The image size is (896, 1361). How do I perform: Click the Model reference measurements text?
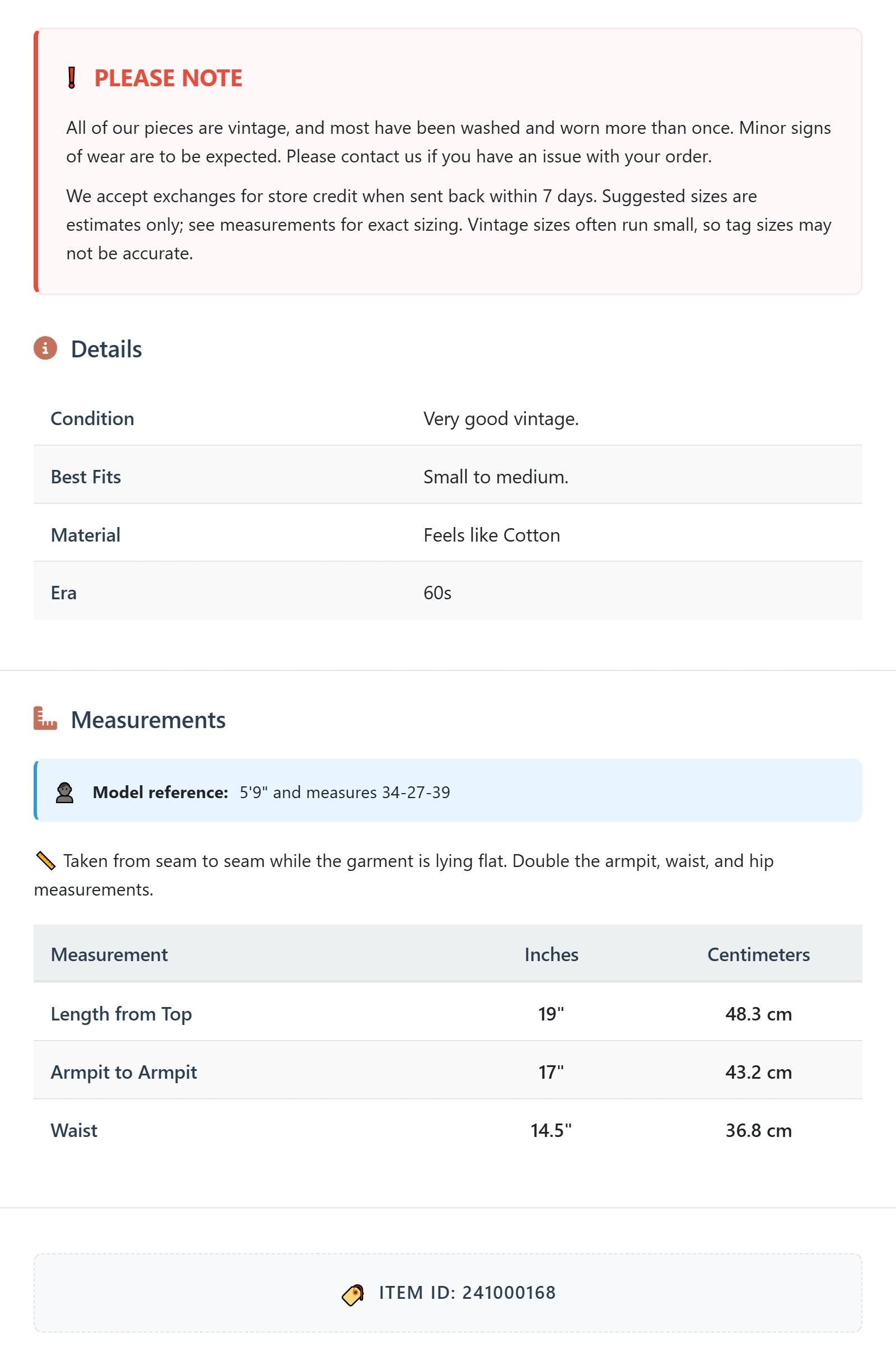click(345, 792)
